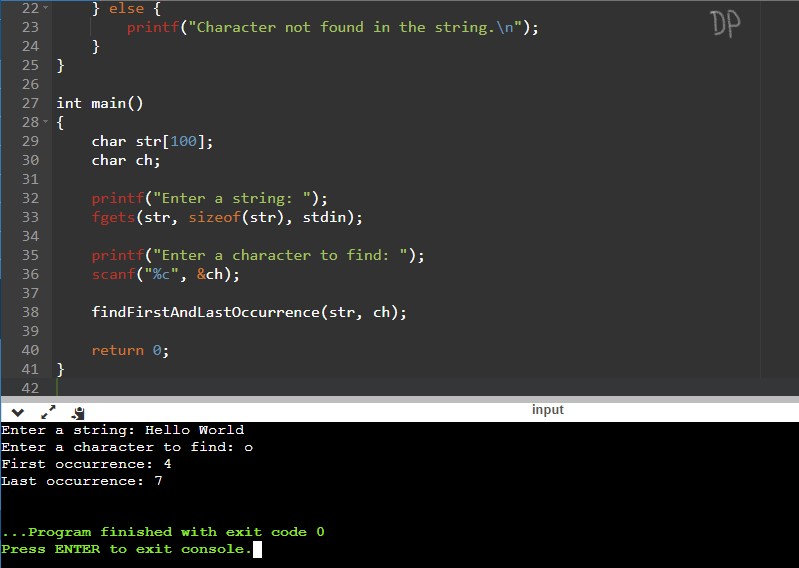Click the 'Character not found in the string' printf
The width and height of the screenshot is (799, 568).
click(x=333, y=27)
